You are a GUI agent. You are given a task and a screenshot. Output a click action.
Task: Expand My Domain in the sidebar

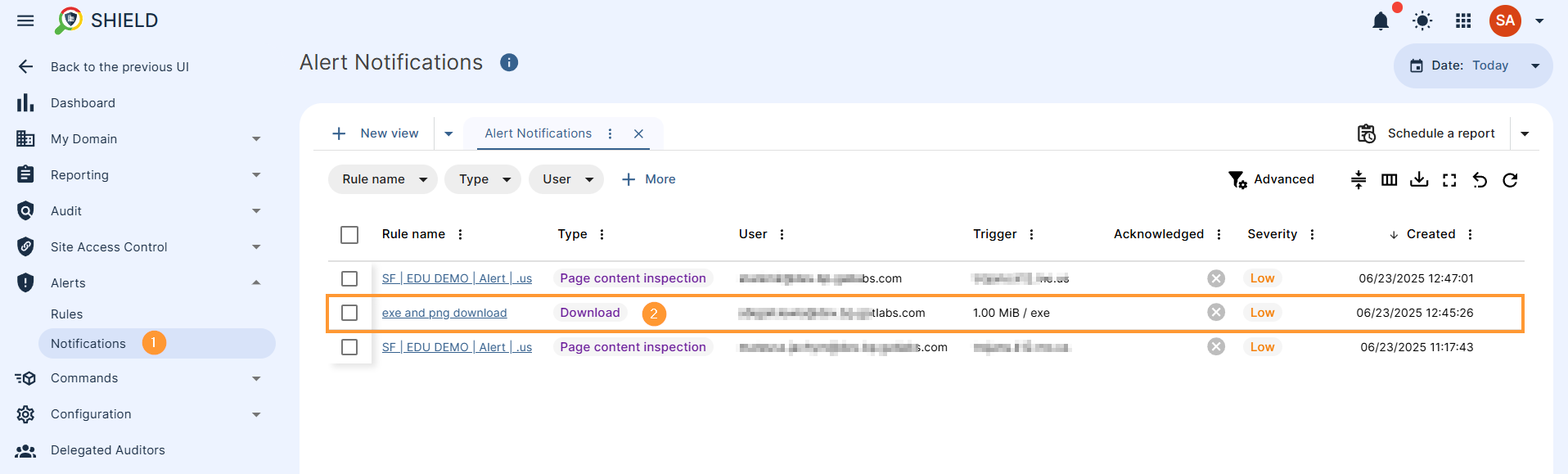[x=139, y=139]
